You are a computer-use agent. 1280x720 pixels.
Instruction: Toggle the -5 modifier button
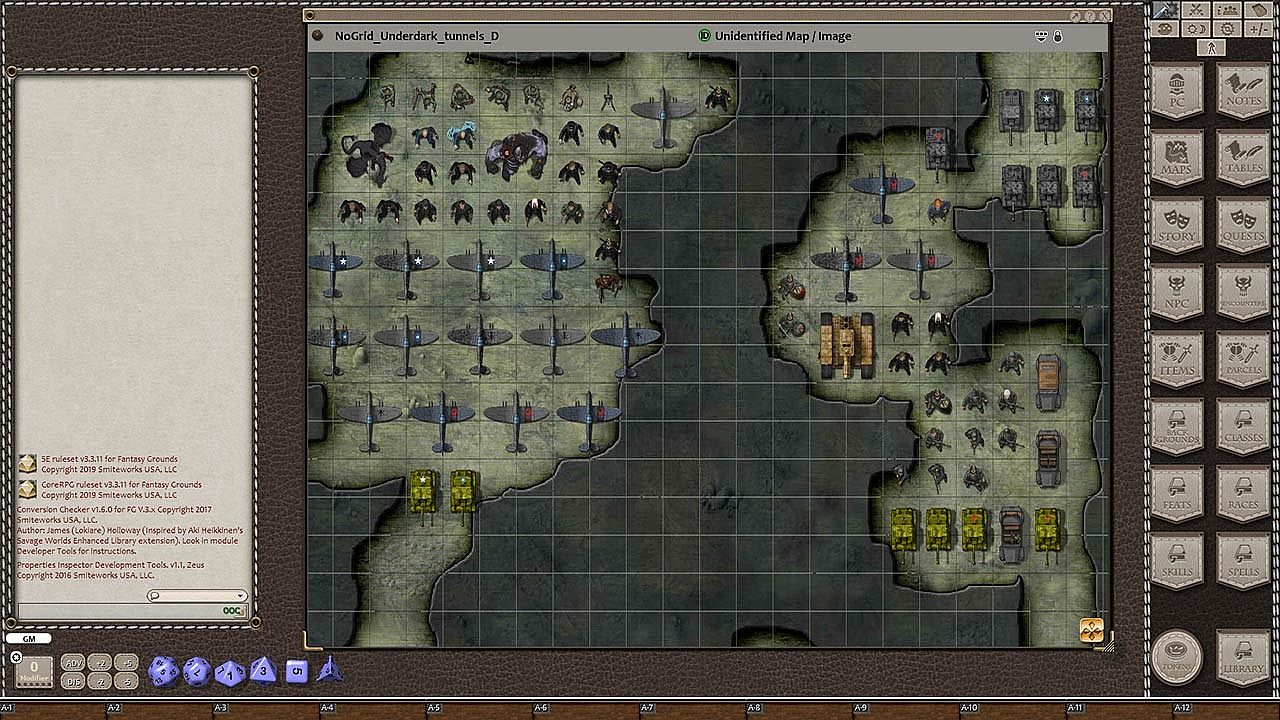click(x=126, y=681)
